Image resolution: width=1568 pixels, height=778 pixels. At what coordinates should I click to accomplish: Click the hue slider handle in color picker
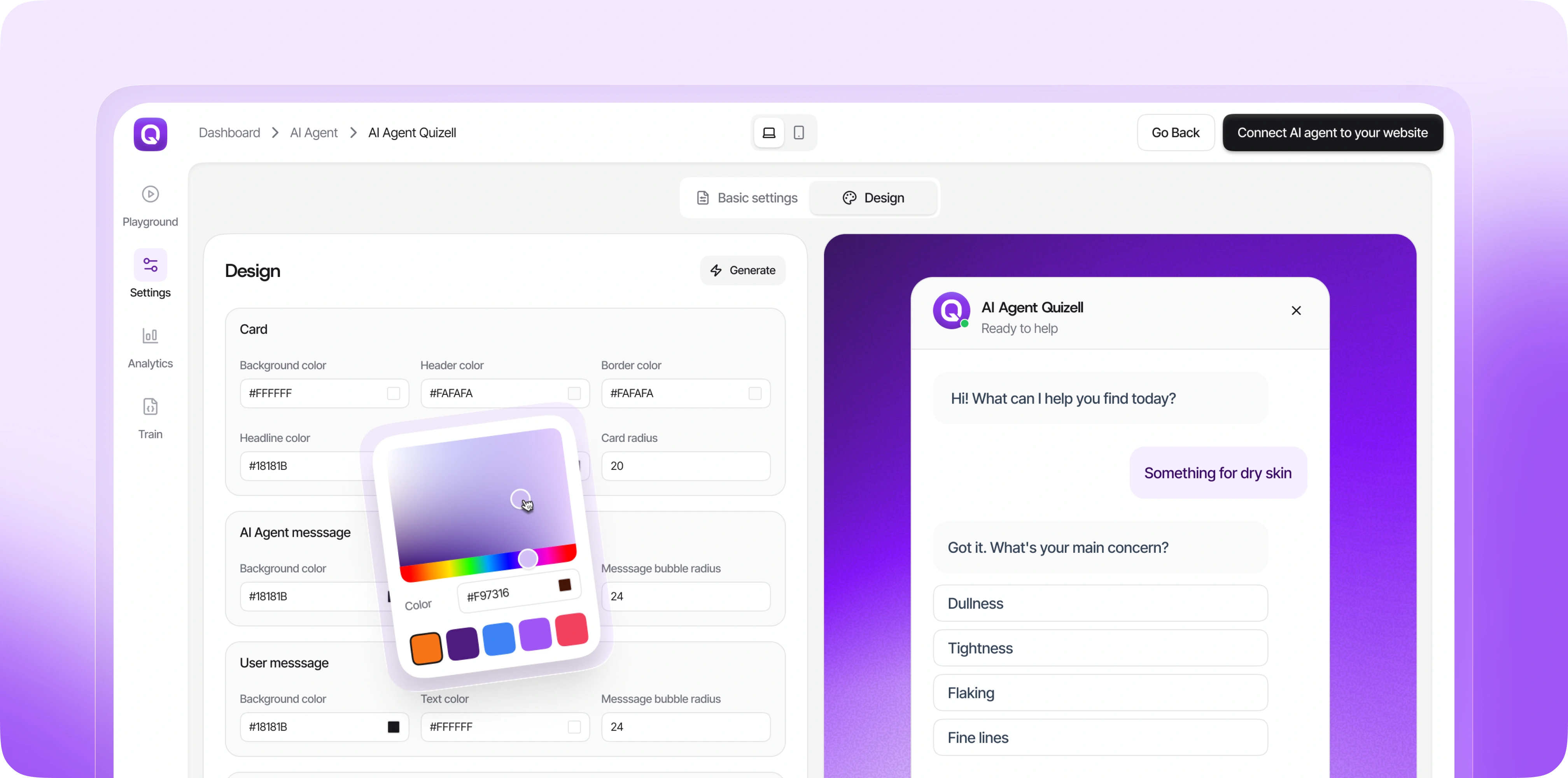click(528, 558)
